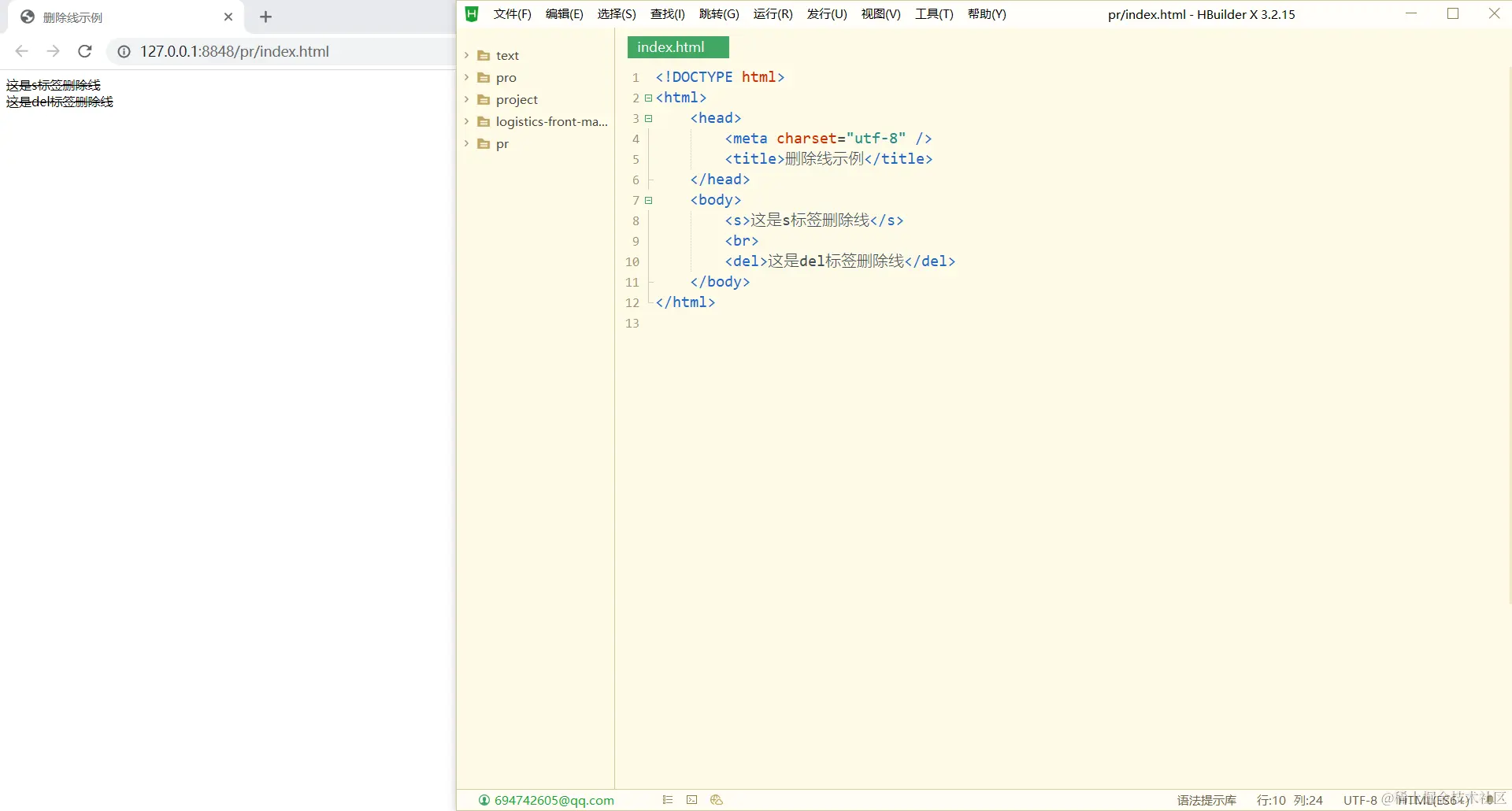1512x811 pixels.
Task: Expand the pro folder arrow
Action: (467, 77)
